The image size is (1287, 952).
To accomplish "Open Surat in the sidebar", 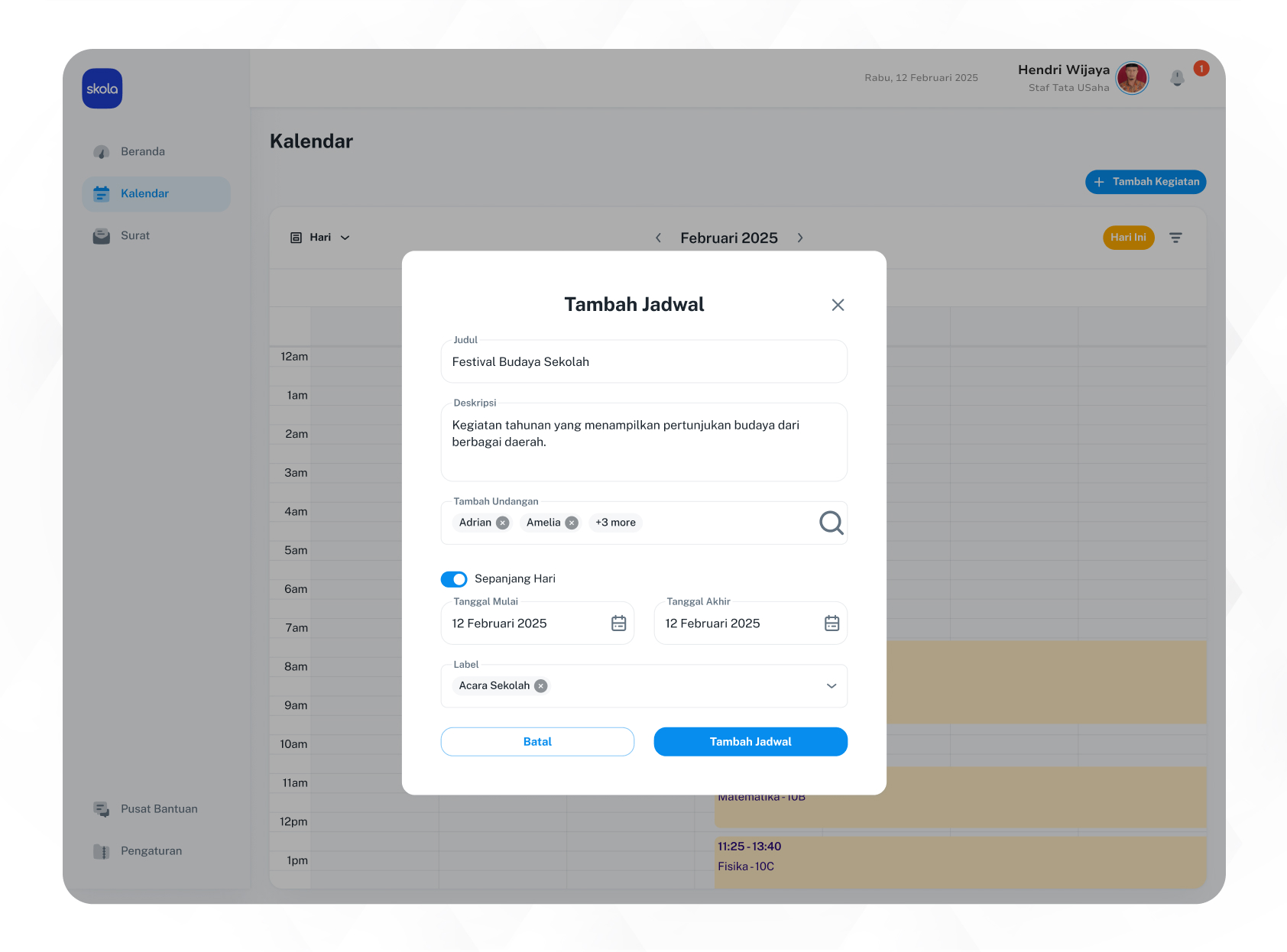I will click(x=135, y=235).
